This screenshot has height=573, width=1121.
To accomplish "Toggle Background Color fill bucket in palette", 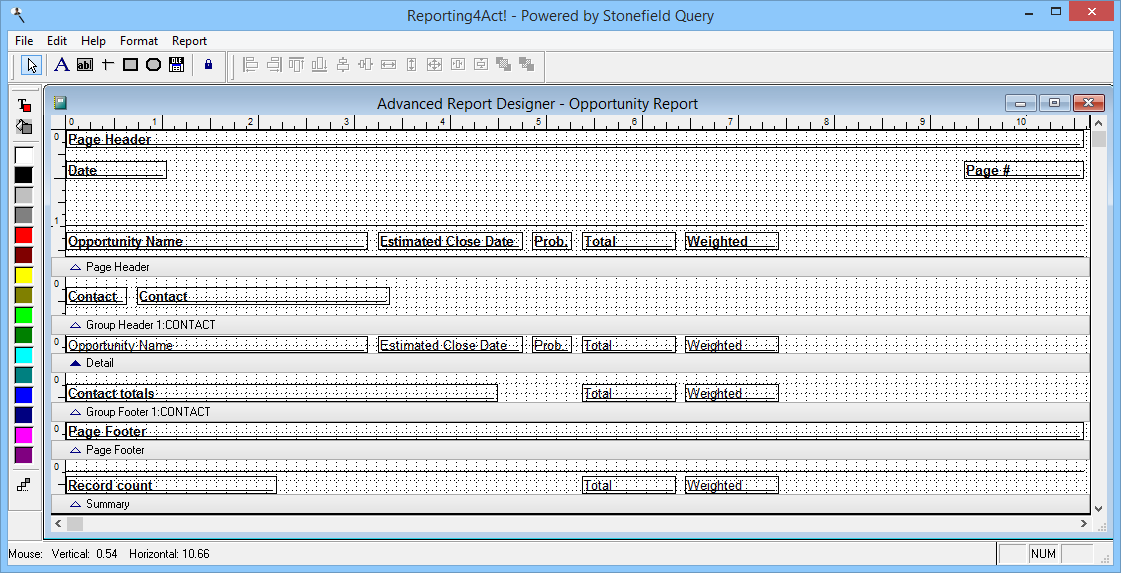I will pos(24,127).
